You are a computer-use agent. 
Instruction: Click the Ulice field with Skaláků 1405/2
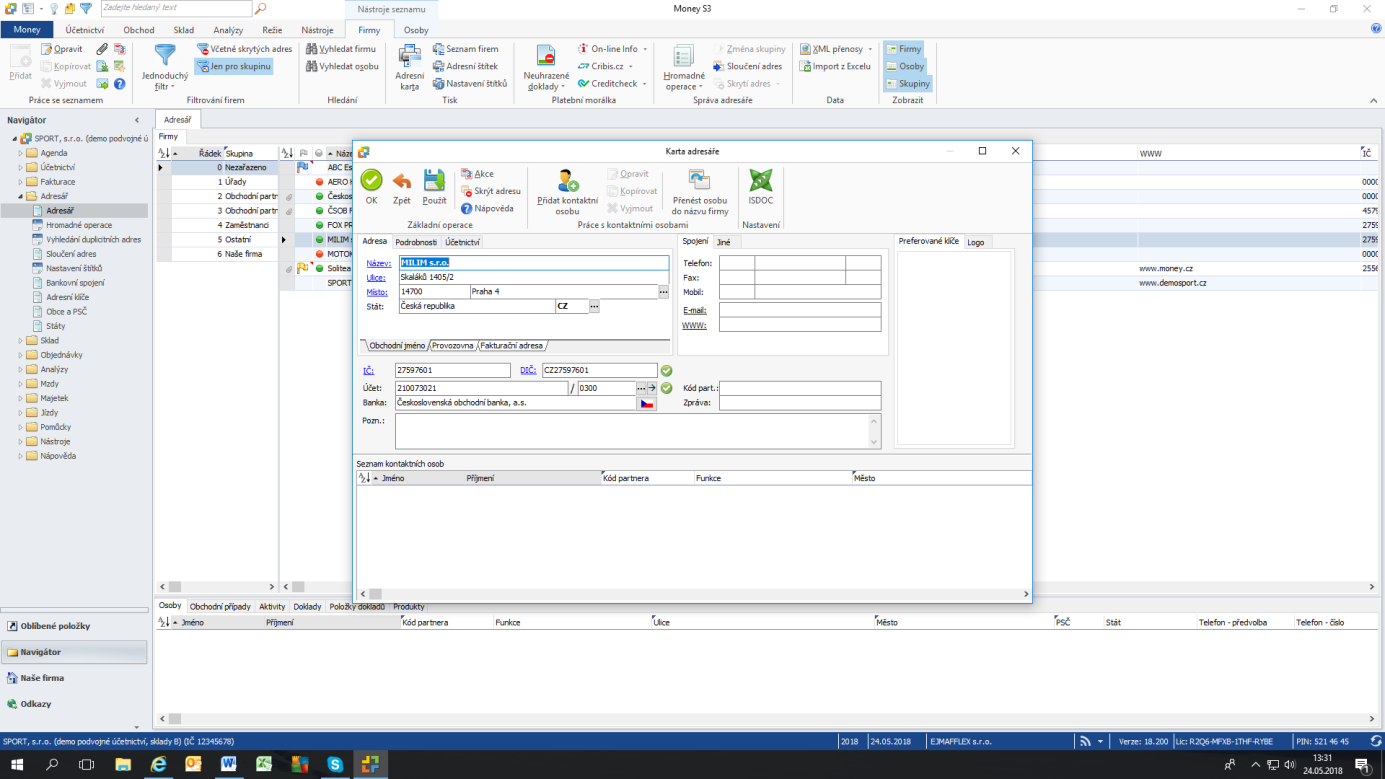(x=533, y=277)
